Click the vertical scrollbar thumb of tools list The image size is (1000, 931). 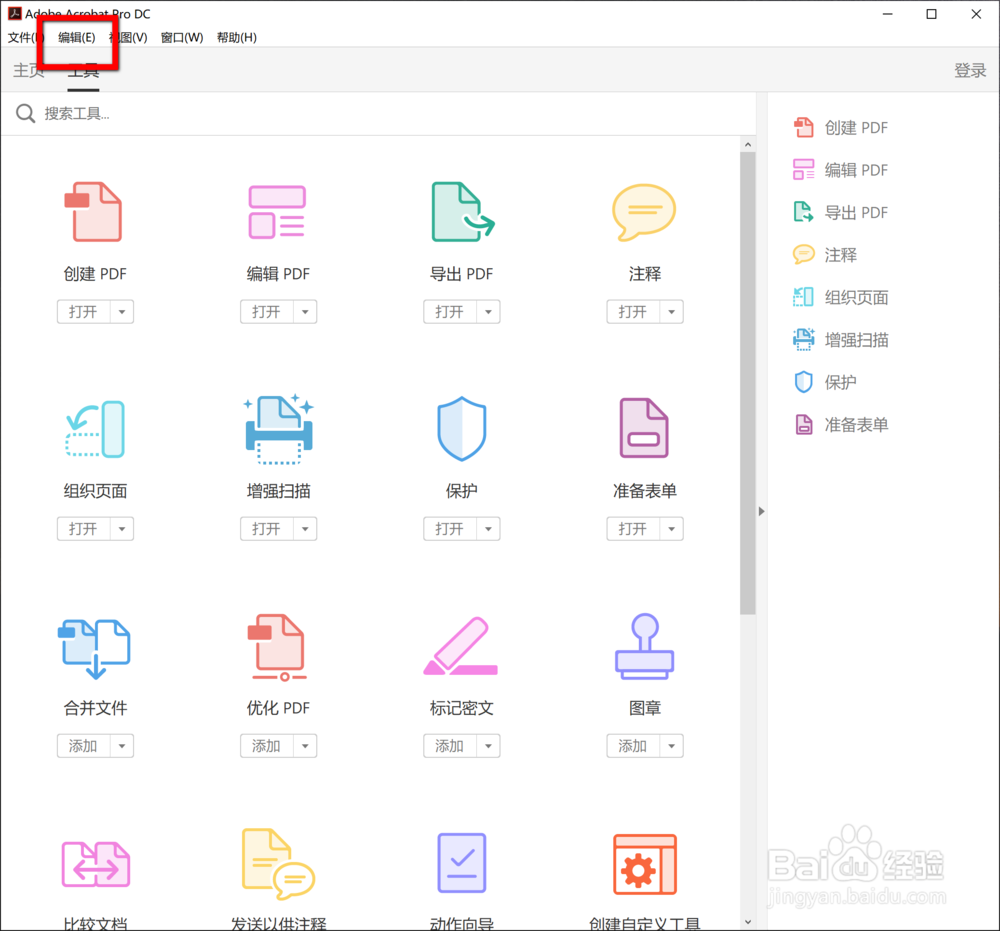click(x=747, y=383)
